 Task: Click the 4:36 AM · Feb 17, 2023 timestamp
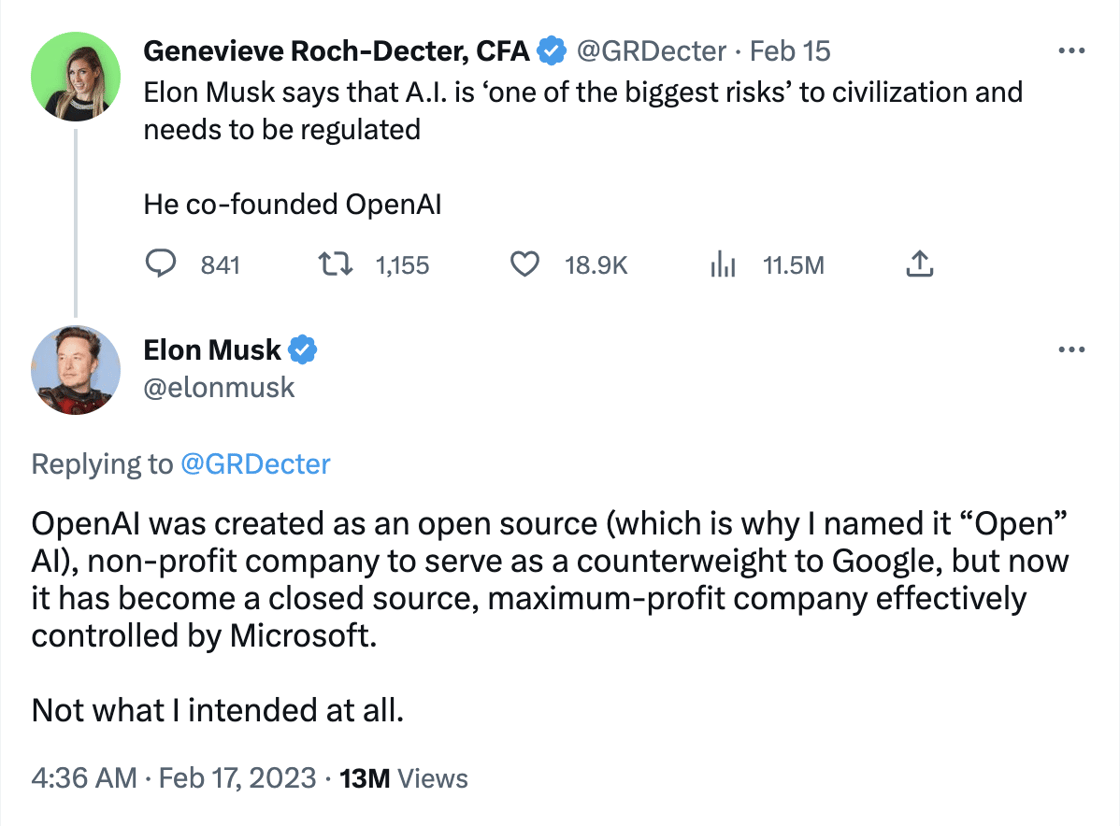point(174,777)
